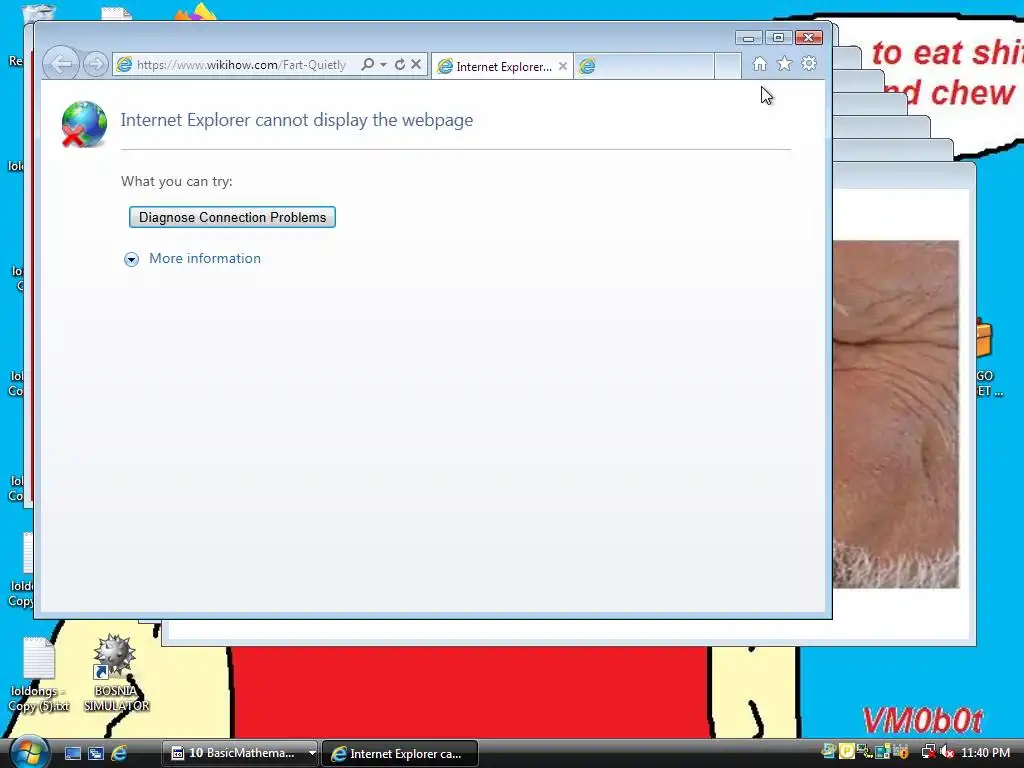
Task: Select the 'loldongs - Copy (5).txt' file
Action: coord(39,675)
